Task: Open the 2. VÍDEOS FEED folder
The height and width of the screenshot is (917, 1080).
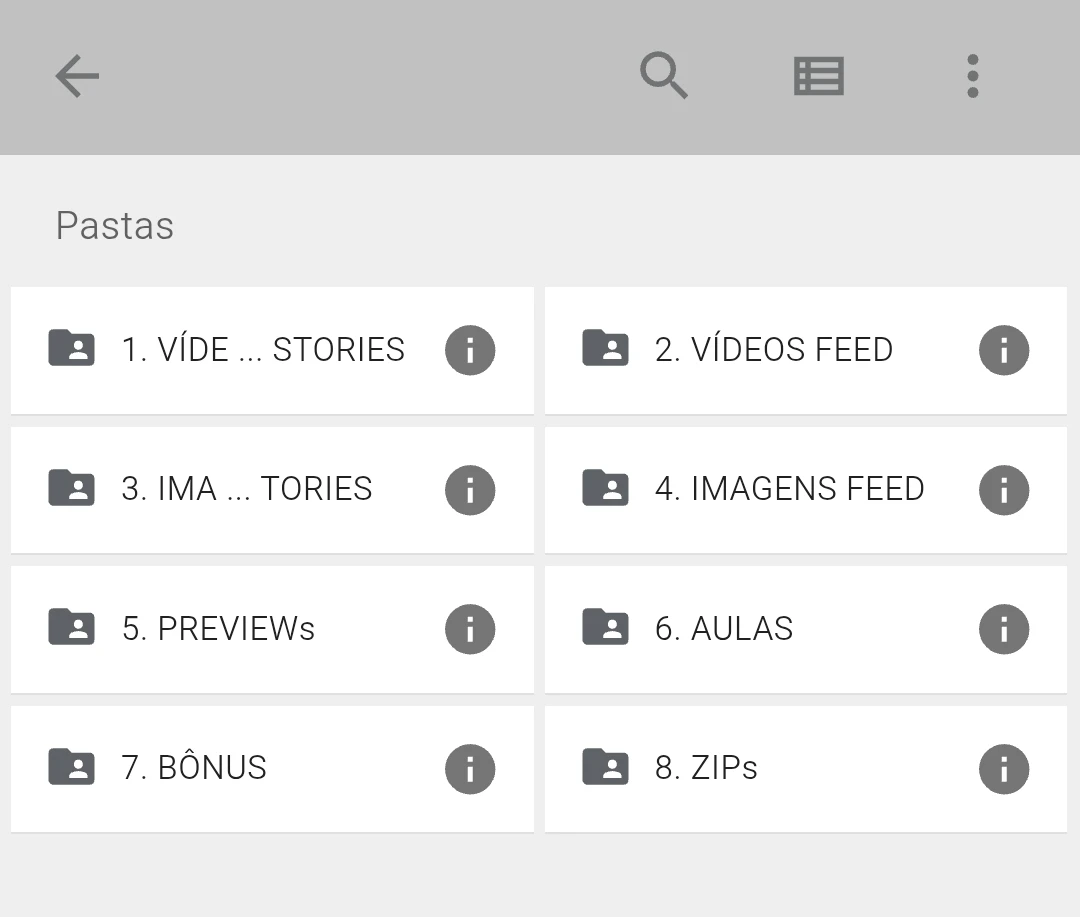Action: tap(773, 350)
